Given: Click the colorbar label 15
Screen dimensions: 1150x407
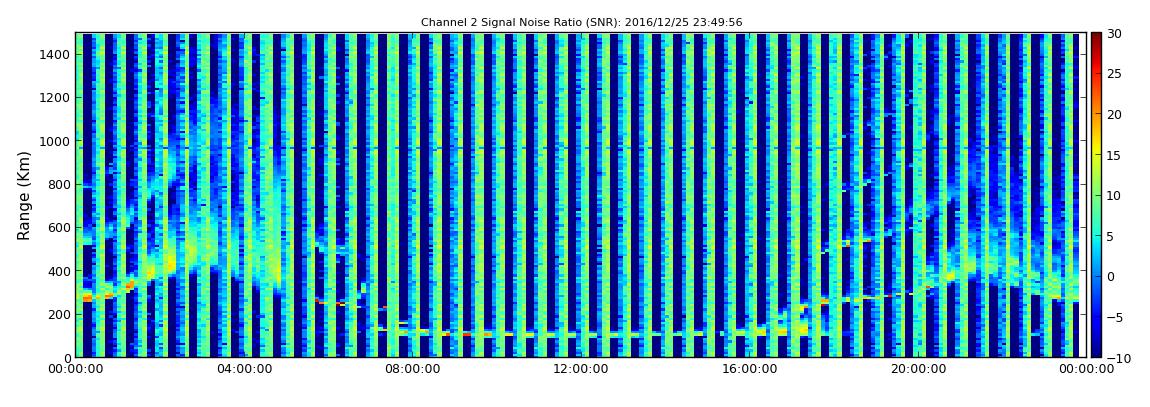Looking at the screenshot, I should [x=1114, y=155].
